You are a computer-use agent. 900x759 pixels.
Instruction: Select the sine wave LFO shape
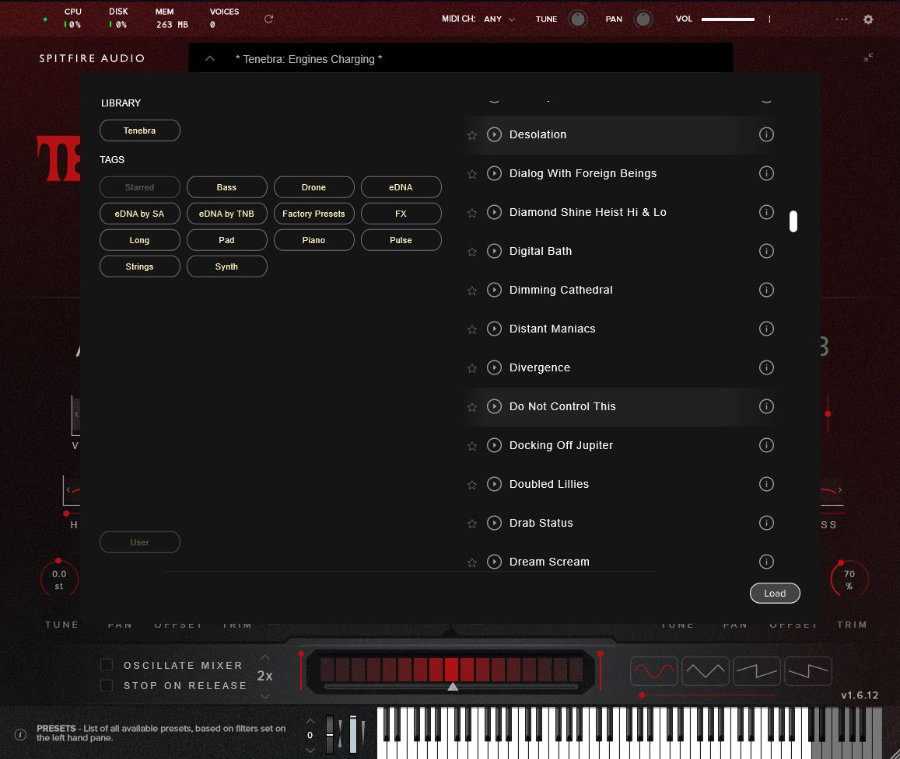pyautogui.click(x=654, y=671)
